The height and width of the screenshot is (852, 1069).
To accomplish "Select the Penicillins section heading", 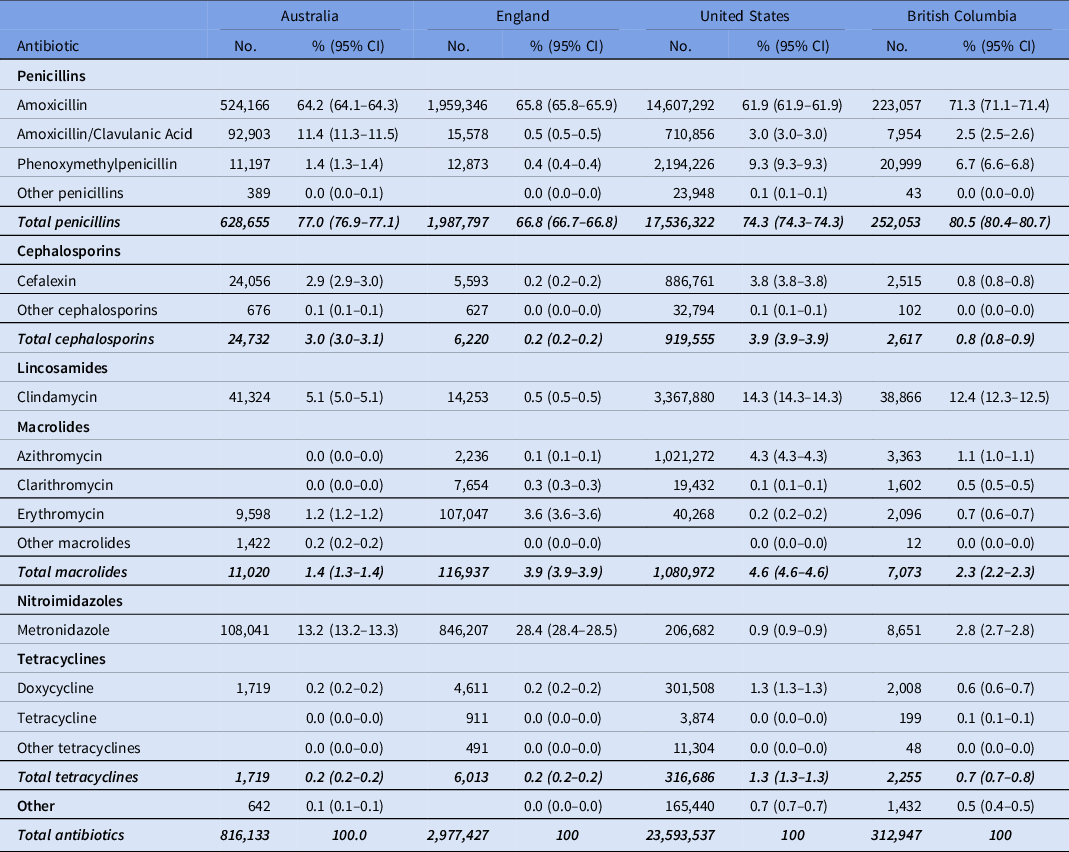I will coord(51,75).
